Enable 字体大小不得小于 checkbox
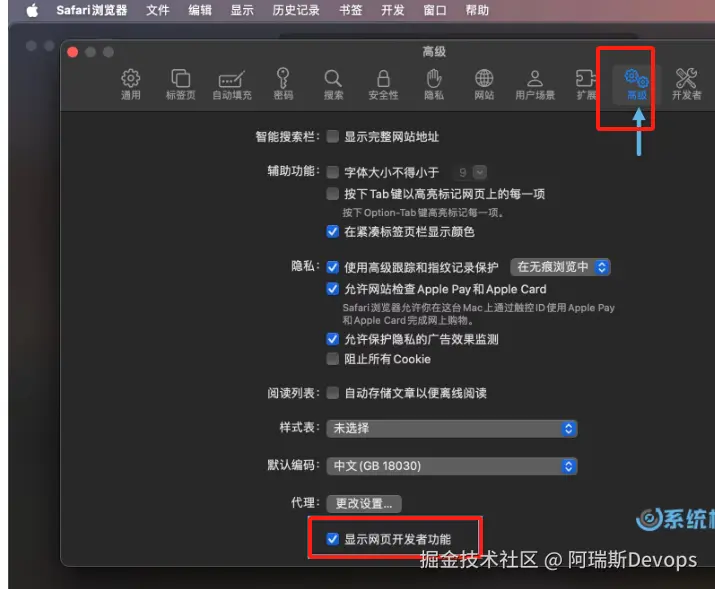Screen dimensions: 715x589 coord(333,172)
